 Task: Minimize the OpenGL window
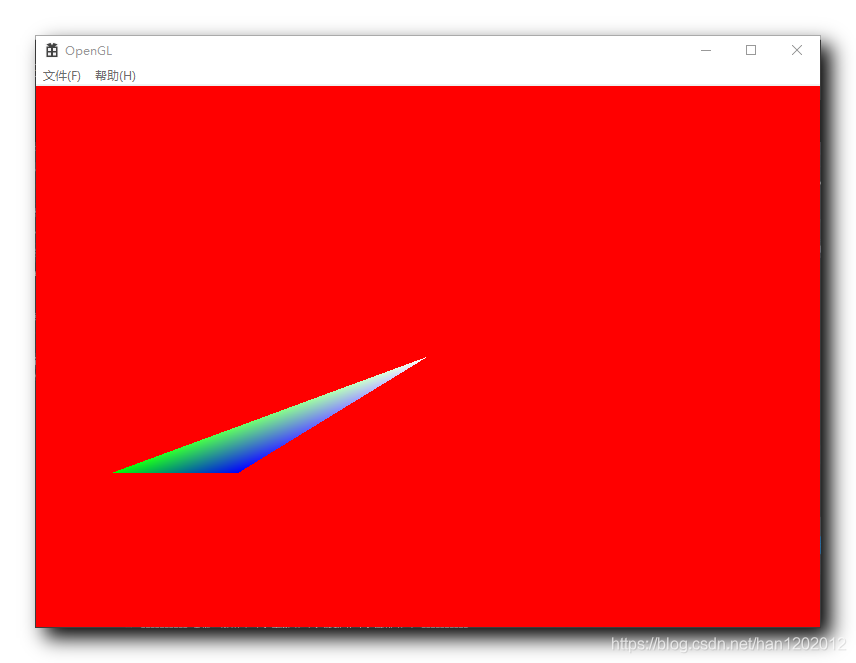click(706, 50)
